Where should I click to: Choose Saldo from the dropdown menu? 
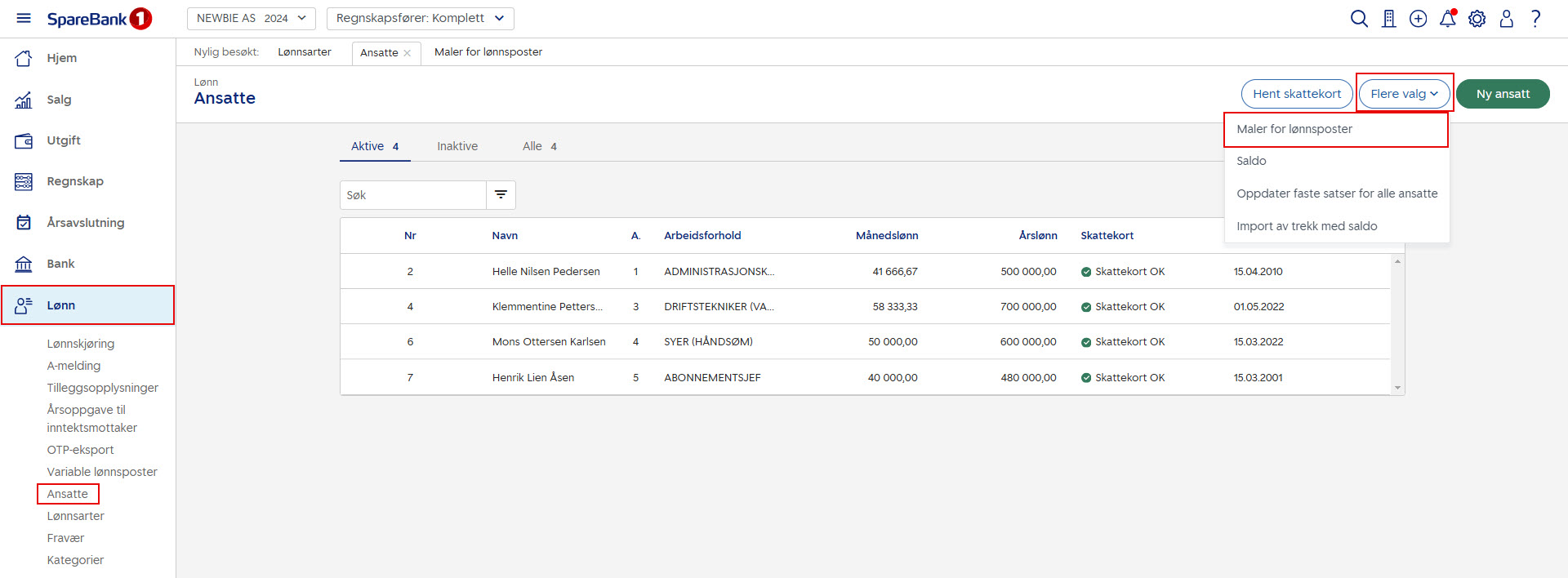pos(1251,161)
